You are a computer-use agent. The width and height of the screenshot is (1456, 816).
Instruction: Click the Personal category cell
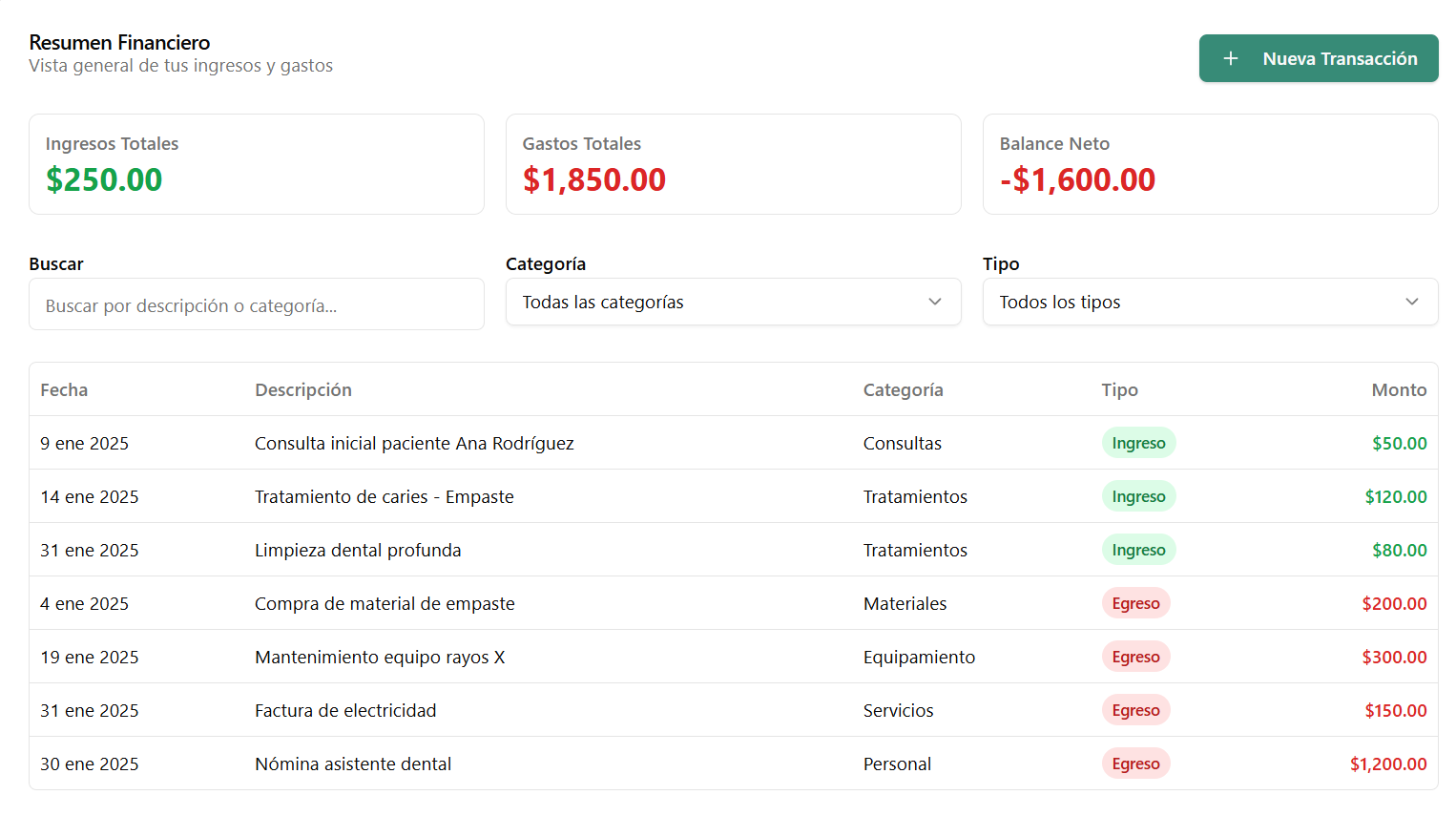(x=897, y=764)
